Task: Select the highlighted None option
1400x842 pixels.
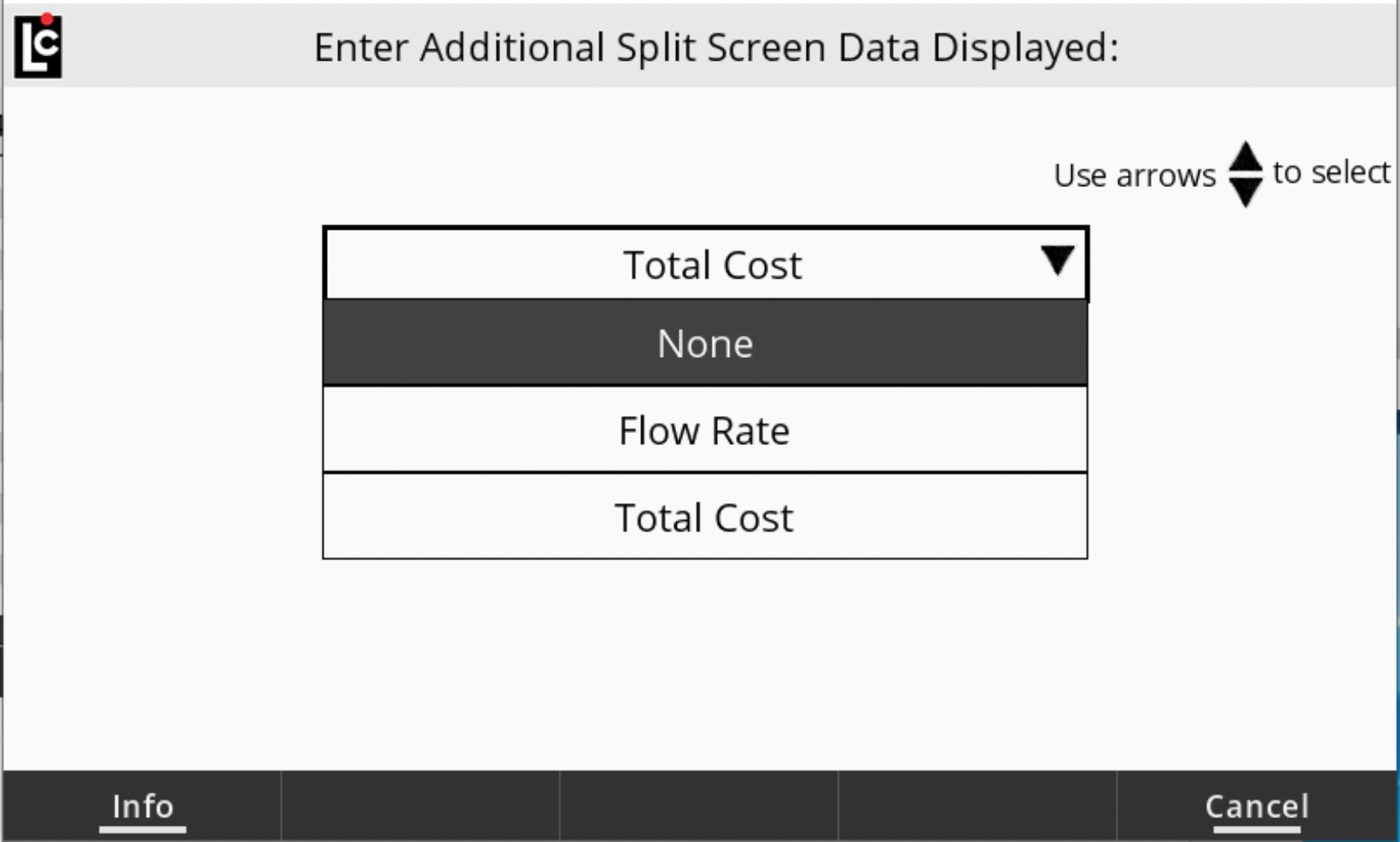Action: click(705, 343)
